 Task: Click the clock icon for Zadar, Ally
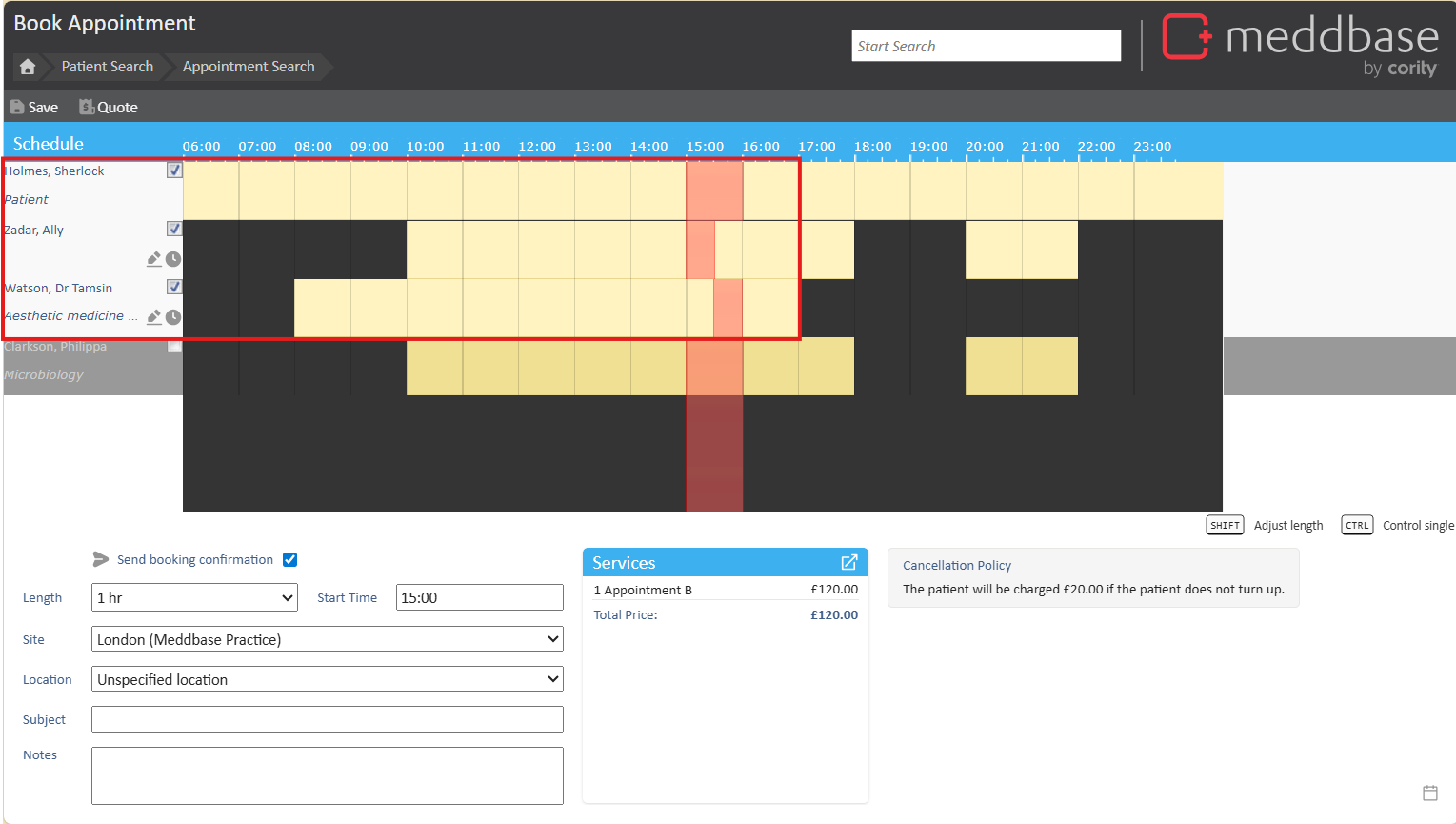click(x=173, y=259)
